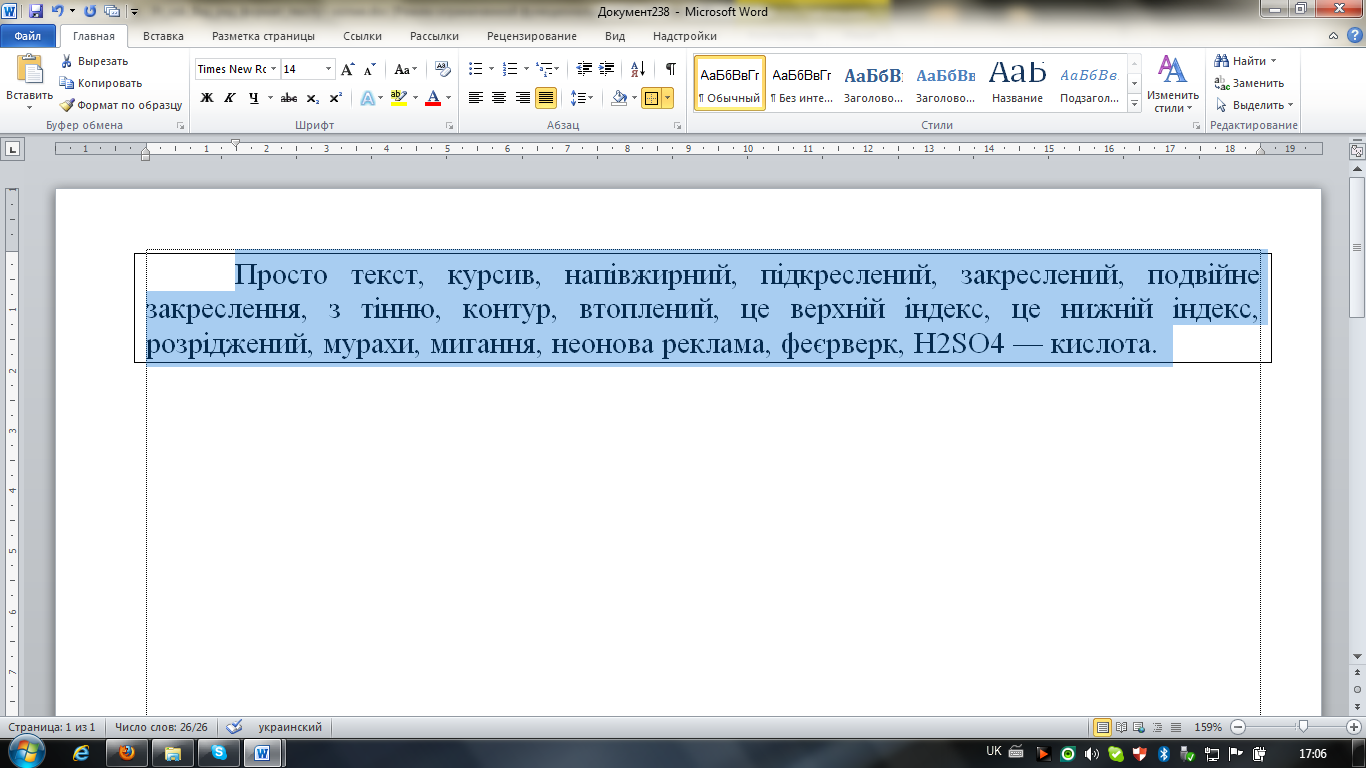
Task: Apply the Название style
Action: point(1017,83)
